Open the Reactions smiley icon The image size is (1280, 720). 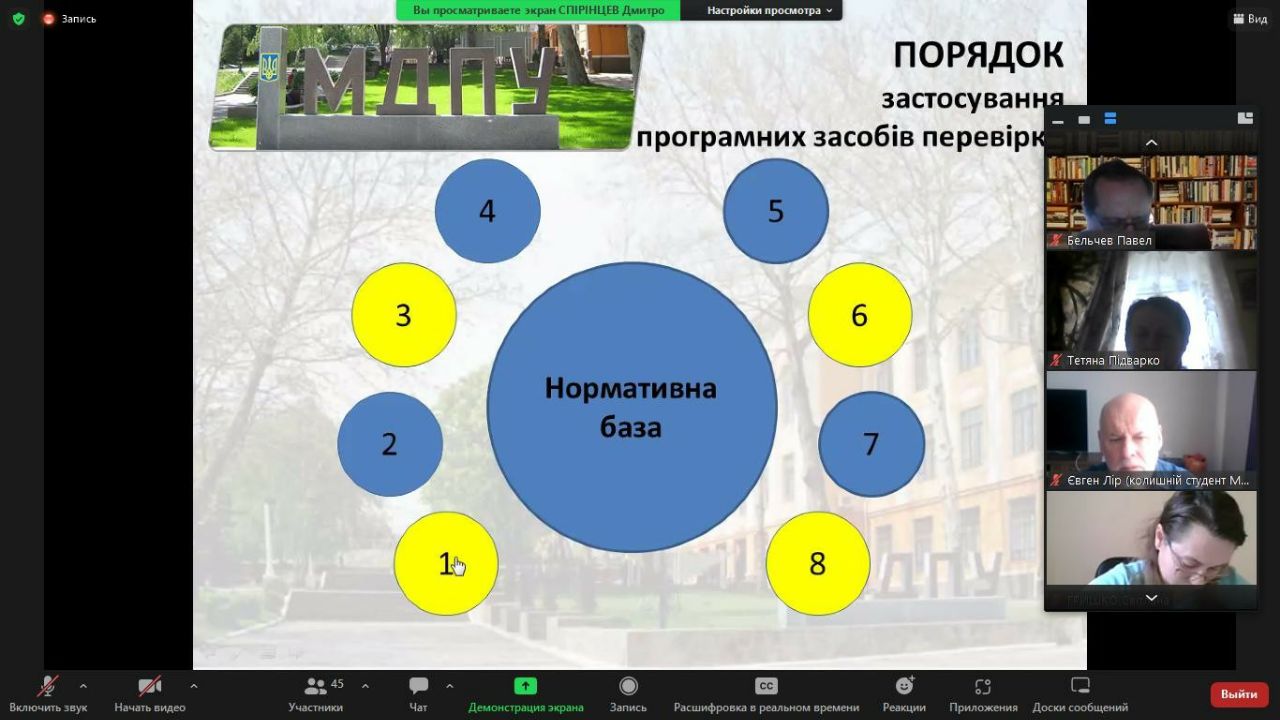click(x=904, y=686)
